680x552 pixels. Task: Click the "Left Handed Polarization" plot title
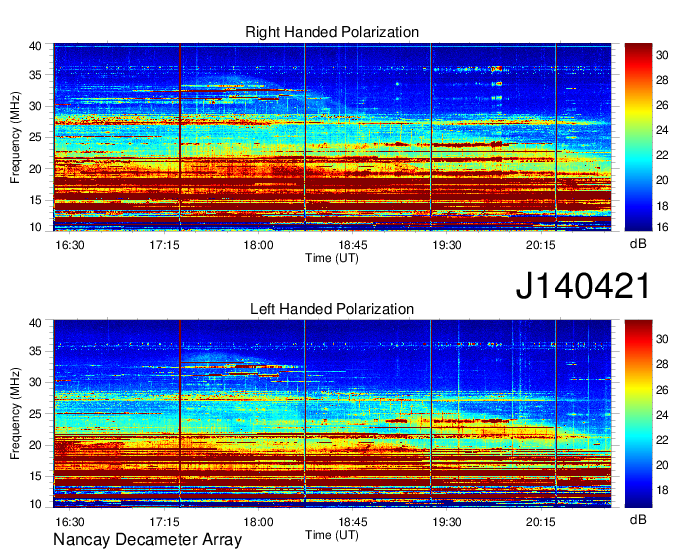point(332,309)
